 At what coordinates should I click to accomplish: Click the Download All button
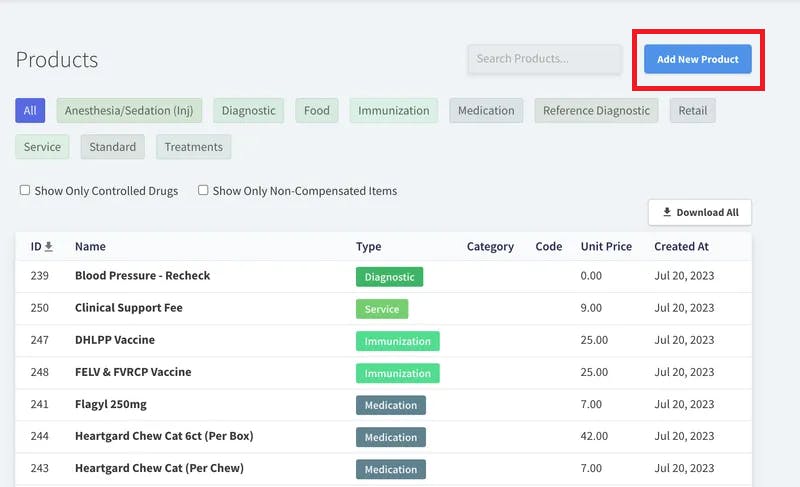pos(699,212)
